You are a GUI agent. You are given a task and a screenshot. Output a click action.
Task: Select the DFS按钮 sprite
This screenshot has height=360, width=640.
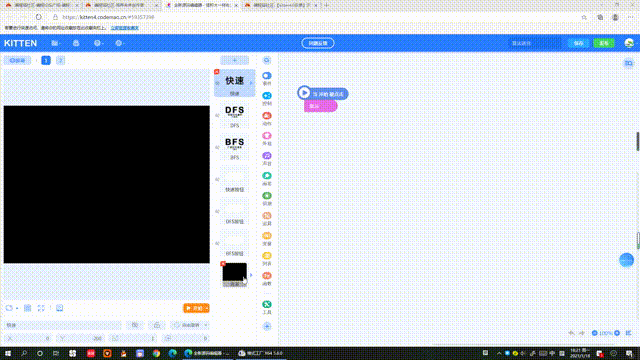[235, 211]
